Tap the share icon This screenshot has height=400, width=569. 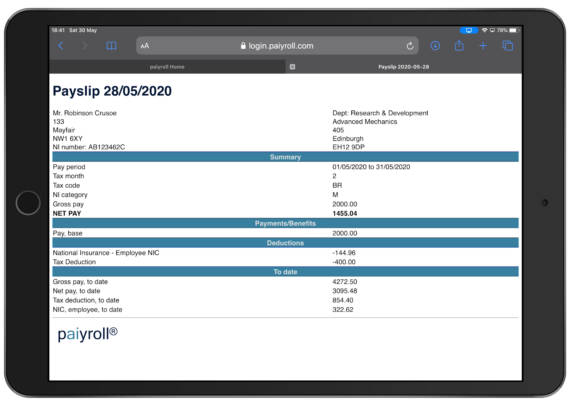point(459,45)
